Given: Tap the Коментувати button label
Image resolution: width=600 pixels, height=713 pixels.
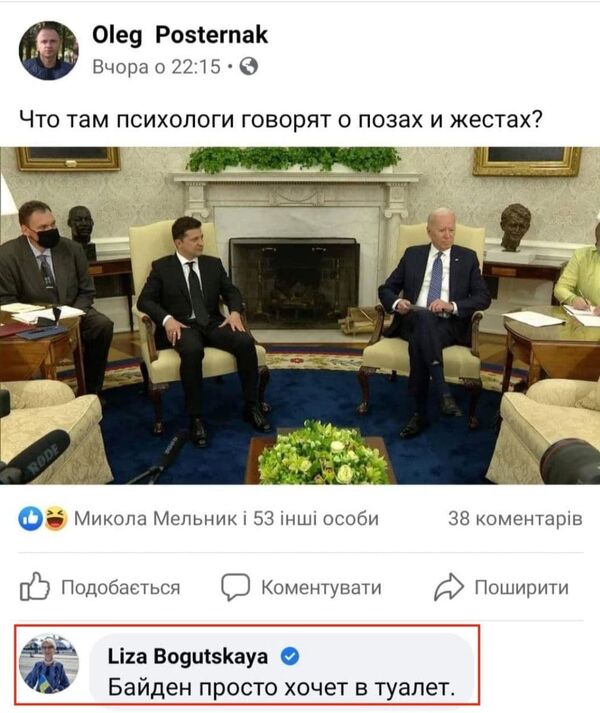Looking at the screenshot, I should click(321, 587).
